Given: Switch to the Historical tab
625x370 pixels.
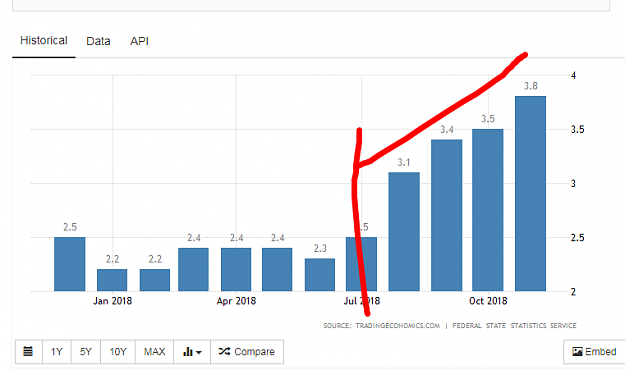Looking at the screenshot, I should (44, 41).
